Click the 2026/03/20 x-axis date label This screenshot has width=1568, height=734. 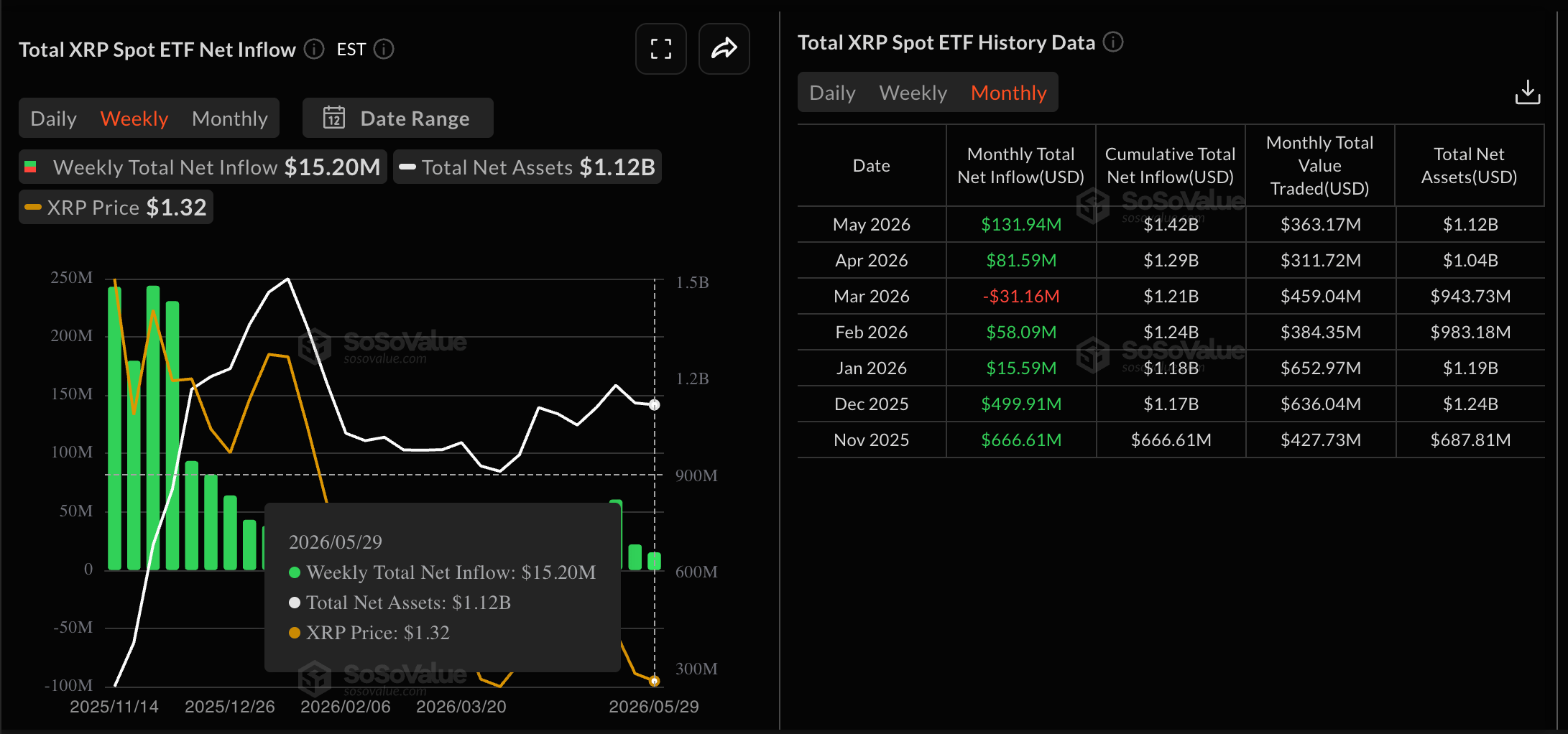[461, 707]
